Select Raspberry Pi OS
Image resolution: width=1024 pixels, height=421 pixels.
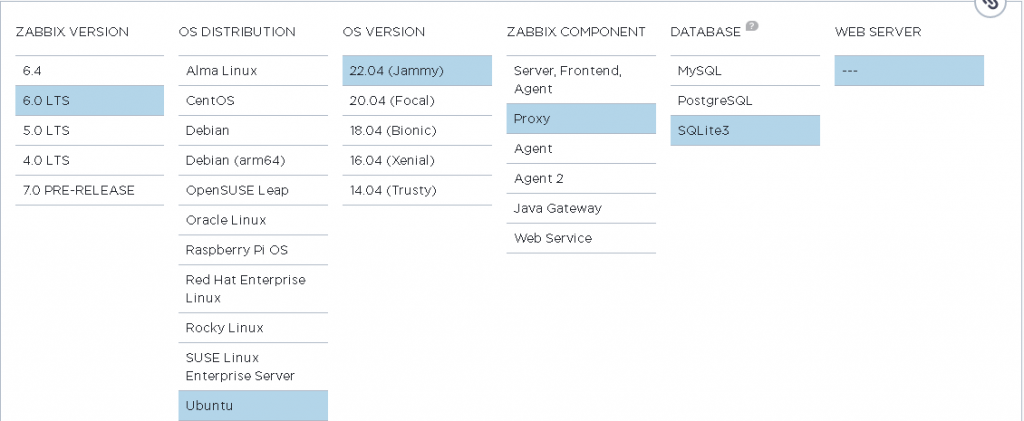253,250
